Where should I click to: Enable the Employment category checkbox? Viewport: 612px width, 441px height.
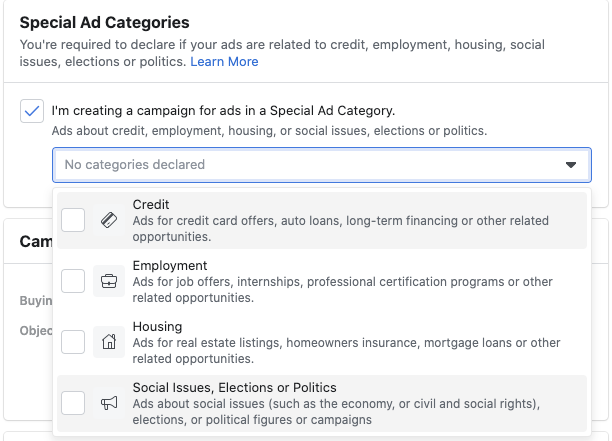73,282
